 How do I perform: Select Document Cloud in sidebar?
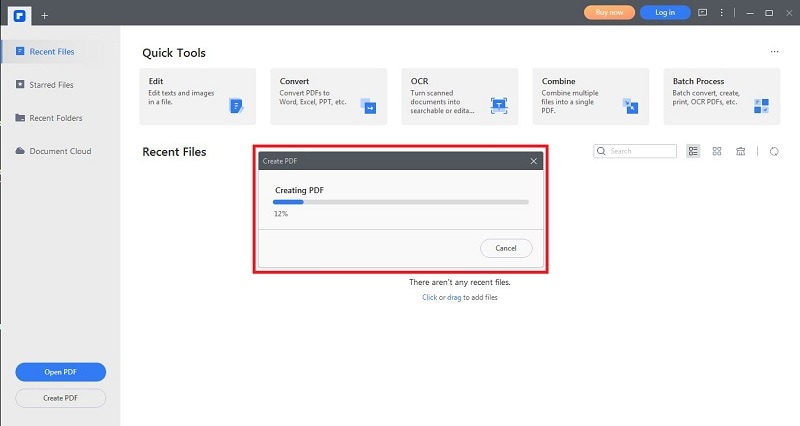(x=60, y=151)
